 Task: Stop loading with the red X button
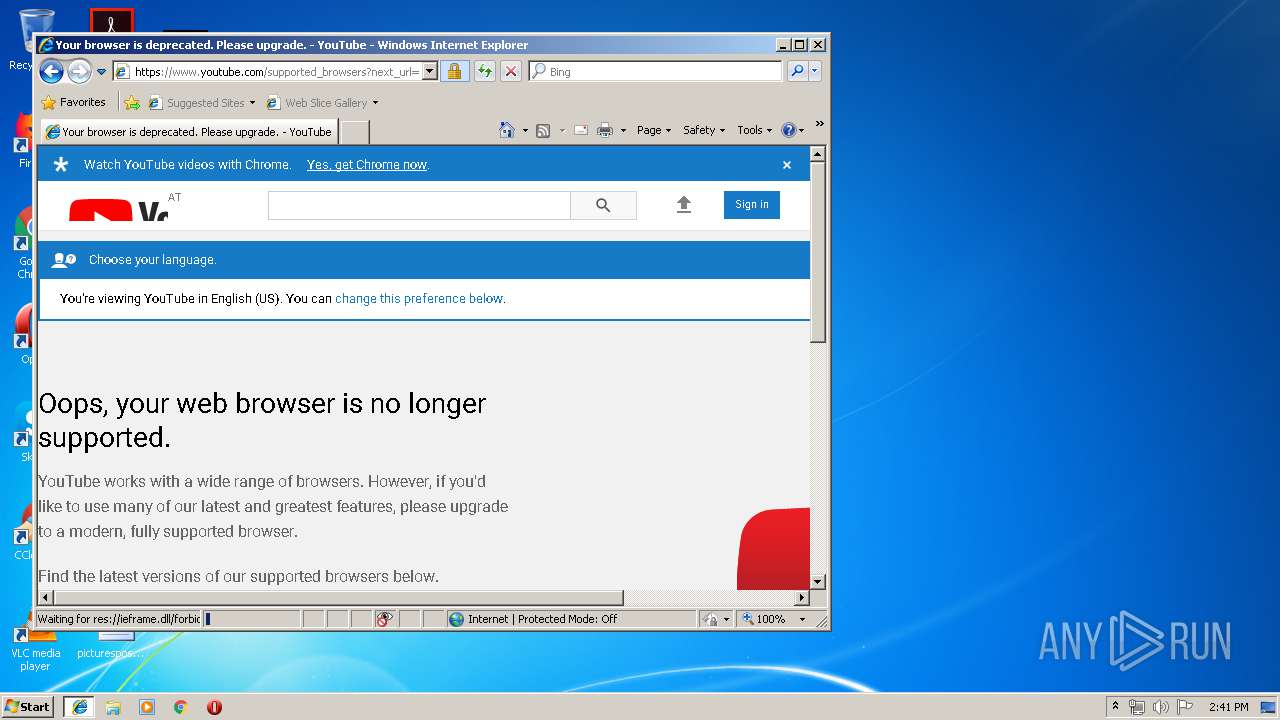pyautogui.click(x=510, y=71)
